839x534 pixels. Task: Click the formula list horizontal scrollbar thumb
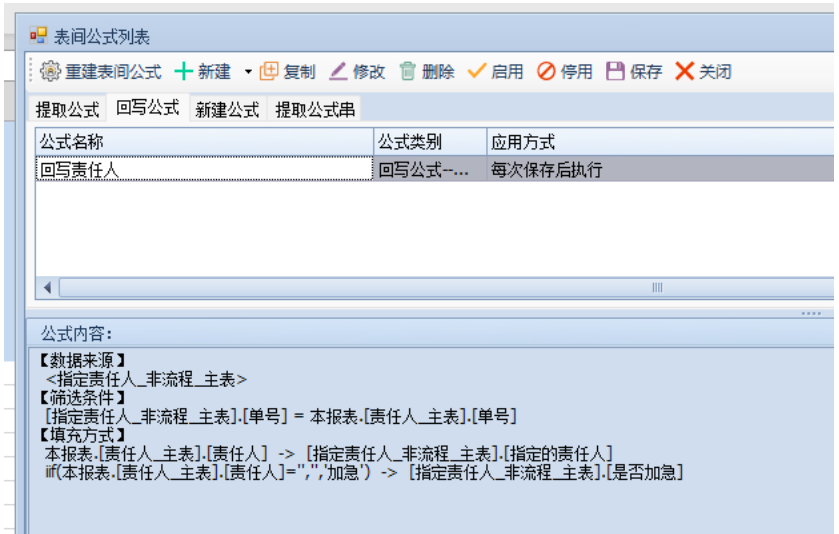coord(440,288)
